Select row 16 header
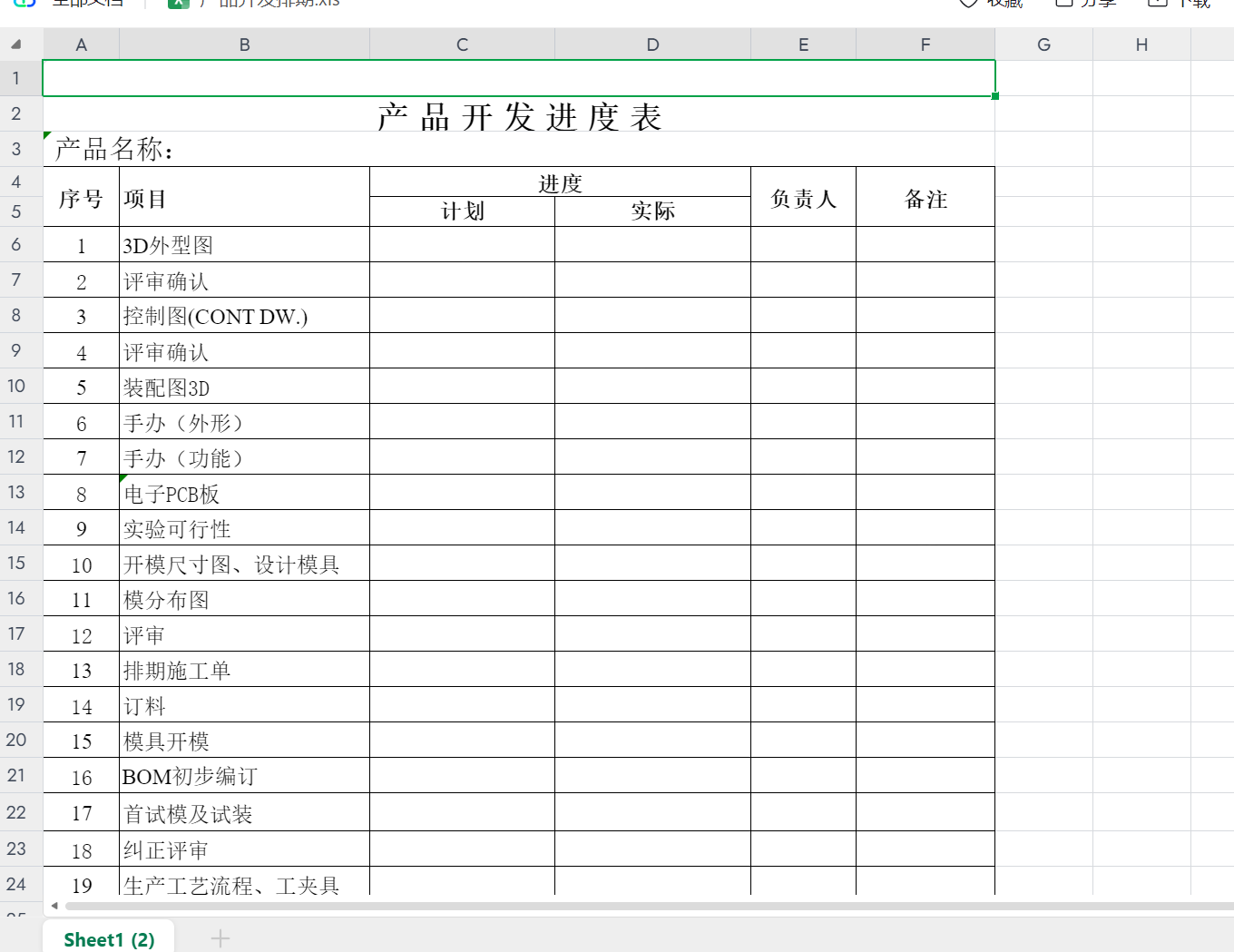 16,598
